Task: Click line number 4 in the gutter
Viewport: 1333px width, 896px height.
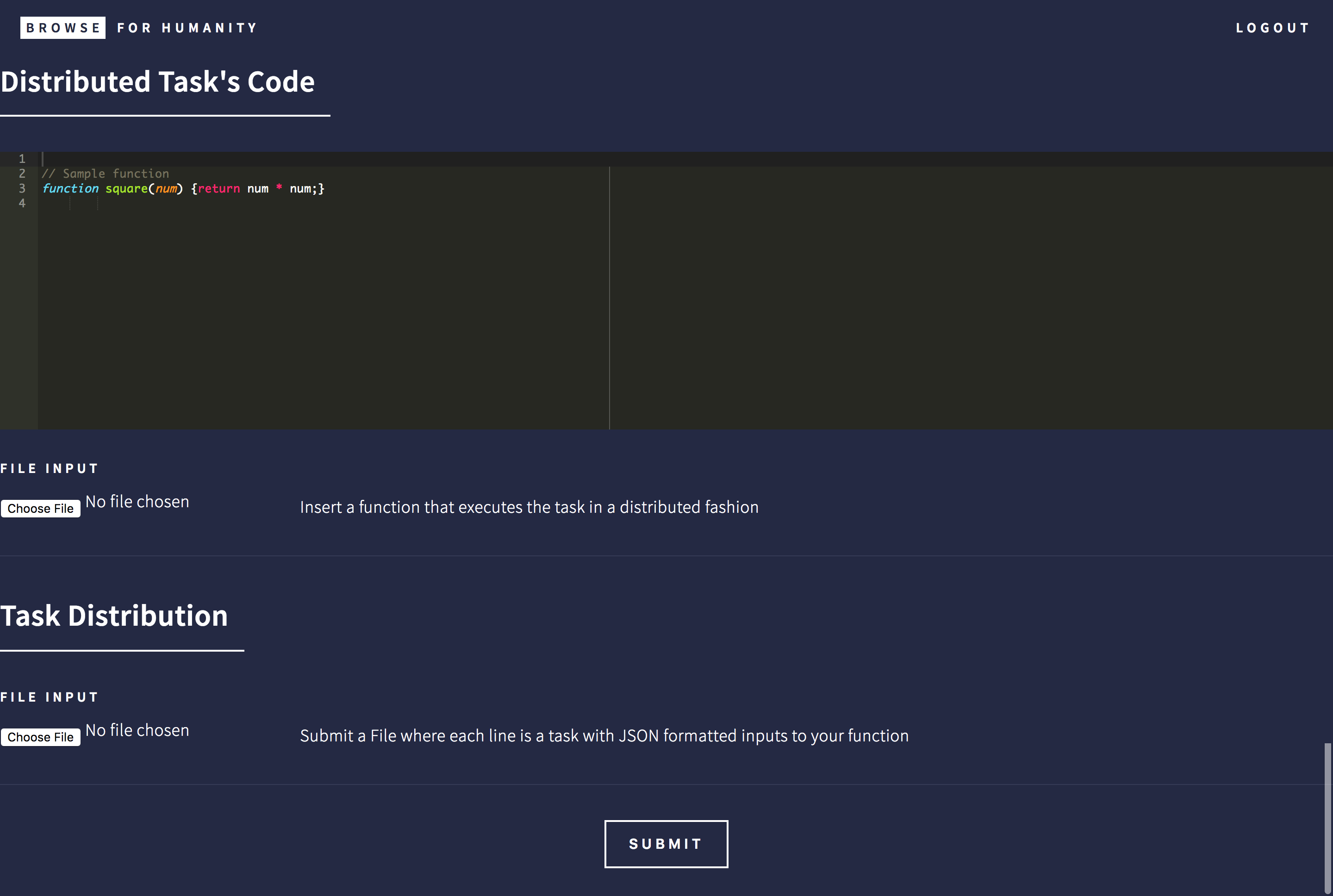Action: (x=22, y=204)
